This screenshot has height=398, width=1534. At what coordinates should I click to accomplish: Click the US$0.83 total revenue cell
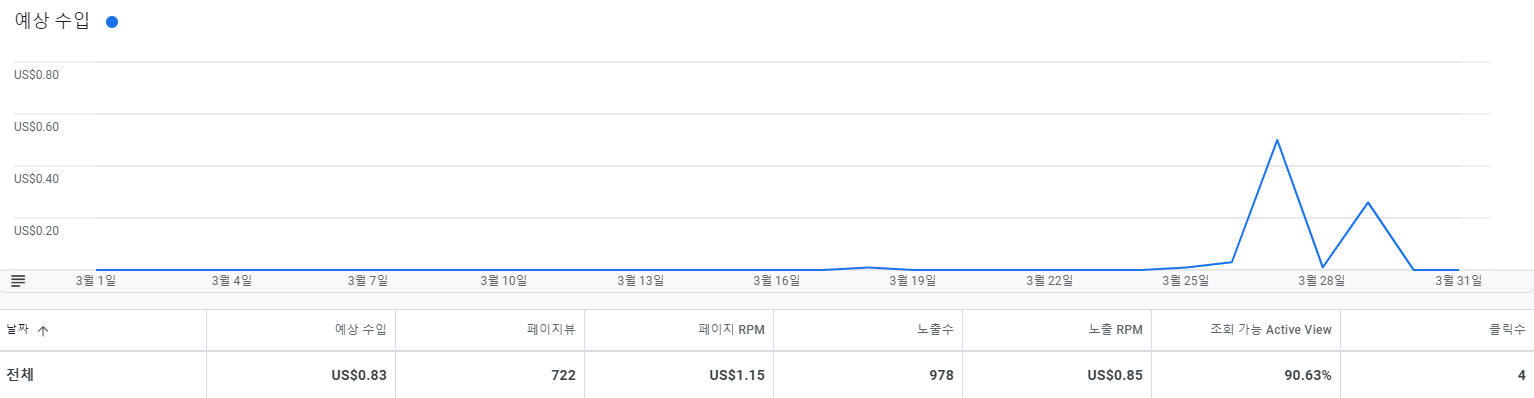358,375
